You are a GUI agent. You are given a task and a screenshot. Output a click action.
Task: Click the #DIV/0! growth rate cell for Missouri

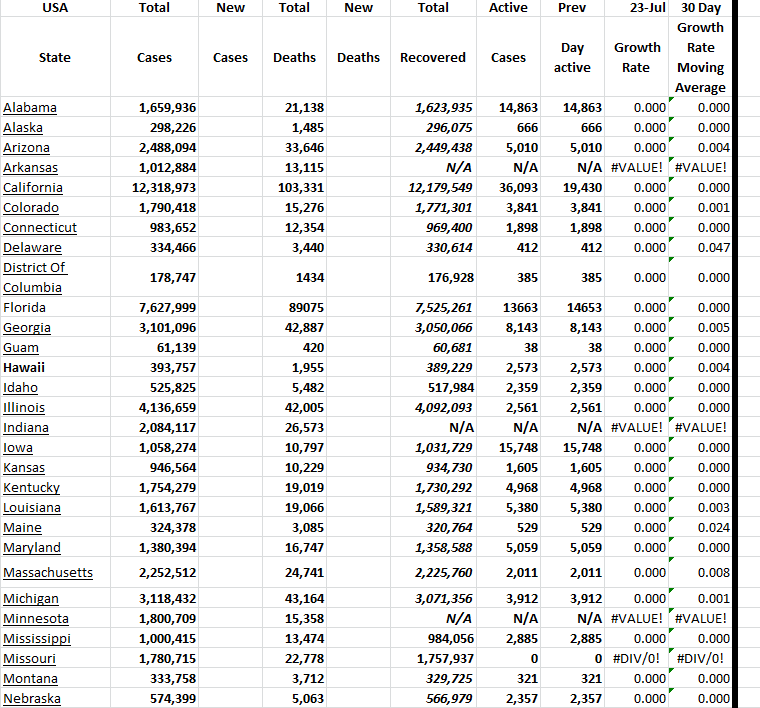637,658
